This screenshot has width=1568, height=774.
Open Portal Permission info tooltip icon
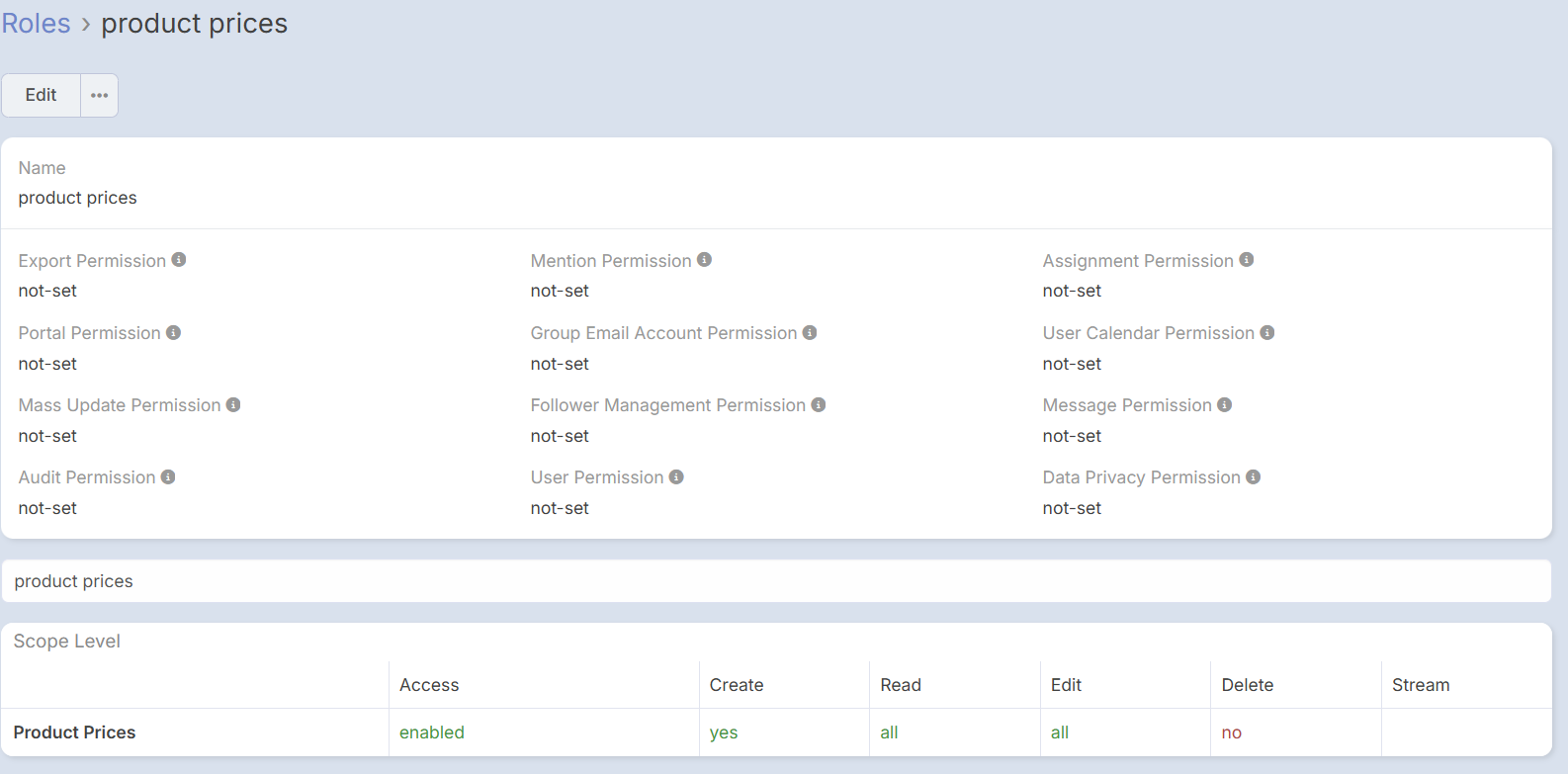click(x=173, y=333)
